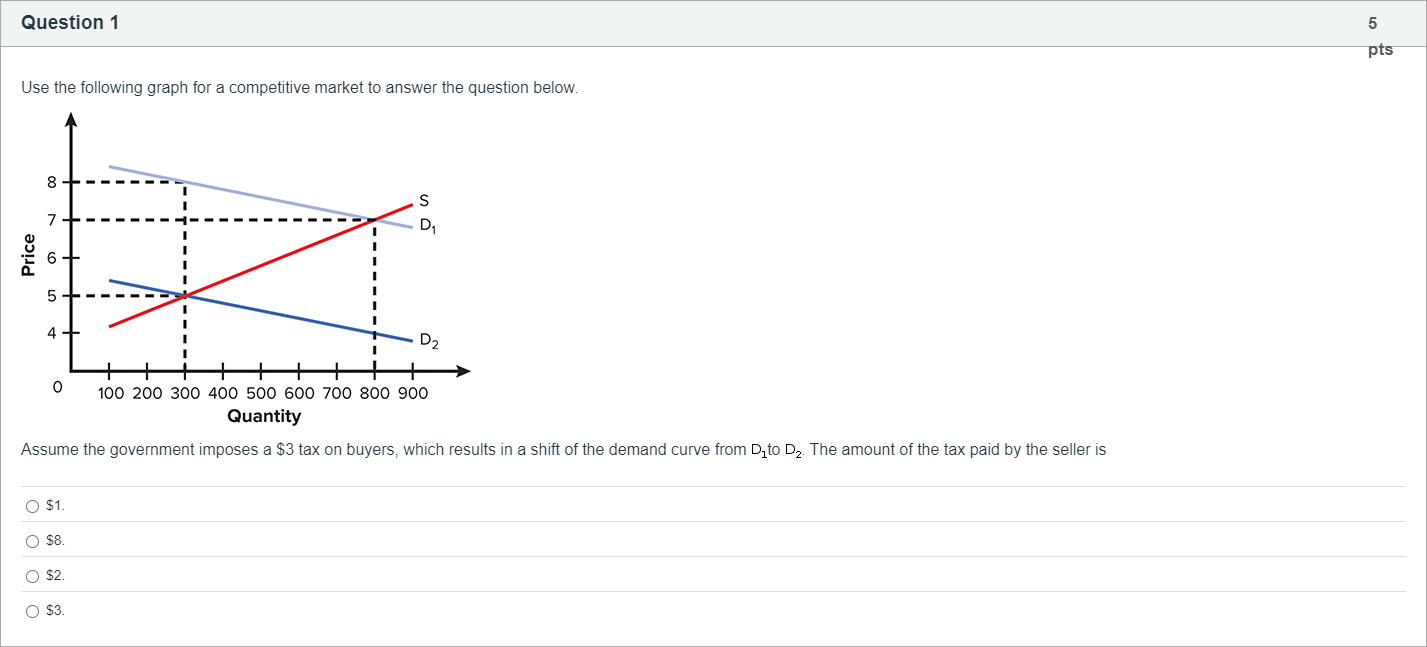The width and height of the screenshot is (1427, 647).
Task: Select the "$1." radio button
Action: 32,506
